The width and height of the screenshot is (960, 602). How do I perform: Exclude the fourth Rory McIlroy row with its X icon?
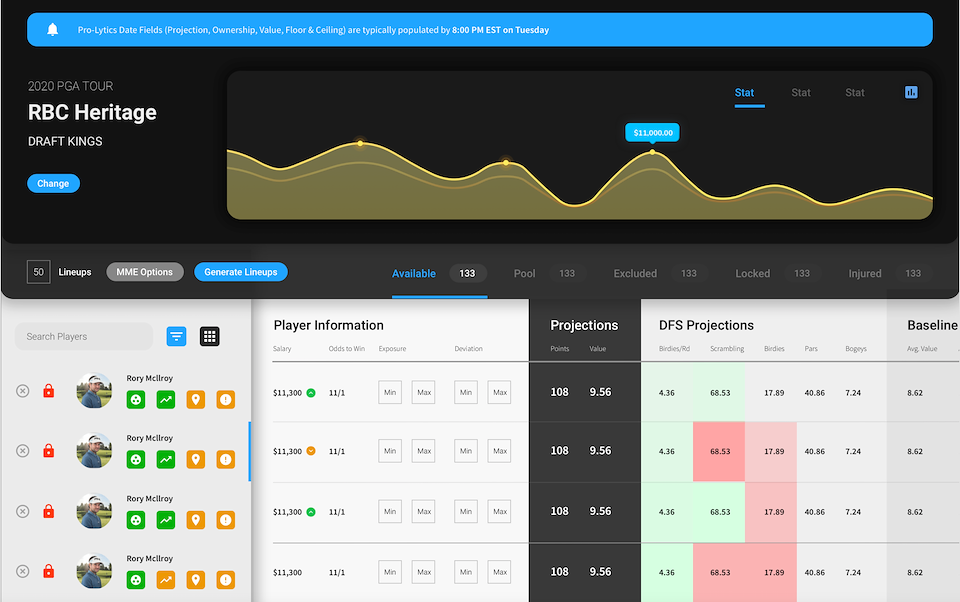pos(23,571)
